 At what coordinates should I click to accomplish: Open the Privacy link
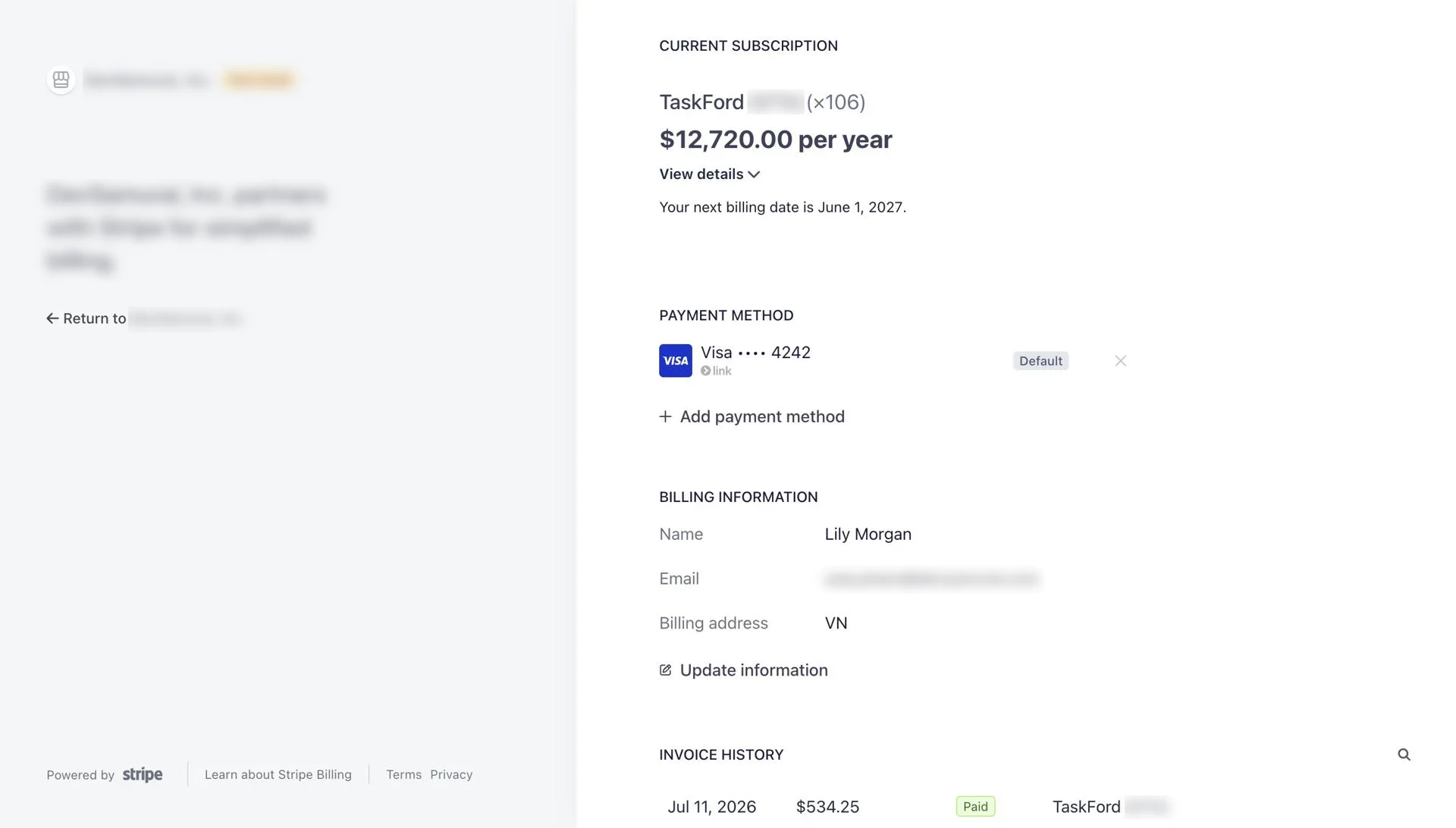451,775
